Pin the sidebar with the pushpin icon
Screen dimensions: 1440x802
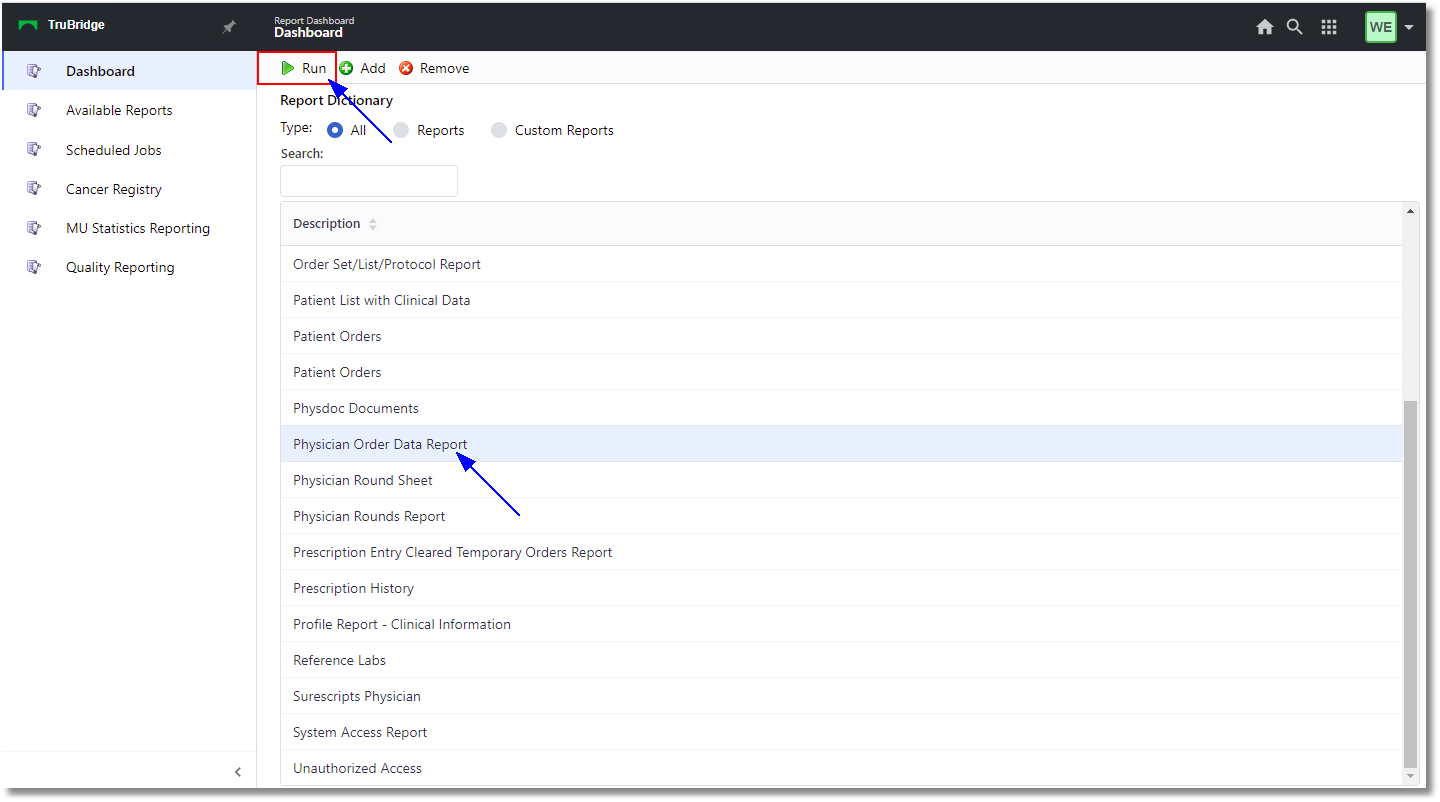point(229,27)
